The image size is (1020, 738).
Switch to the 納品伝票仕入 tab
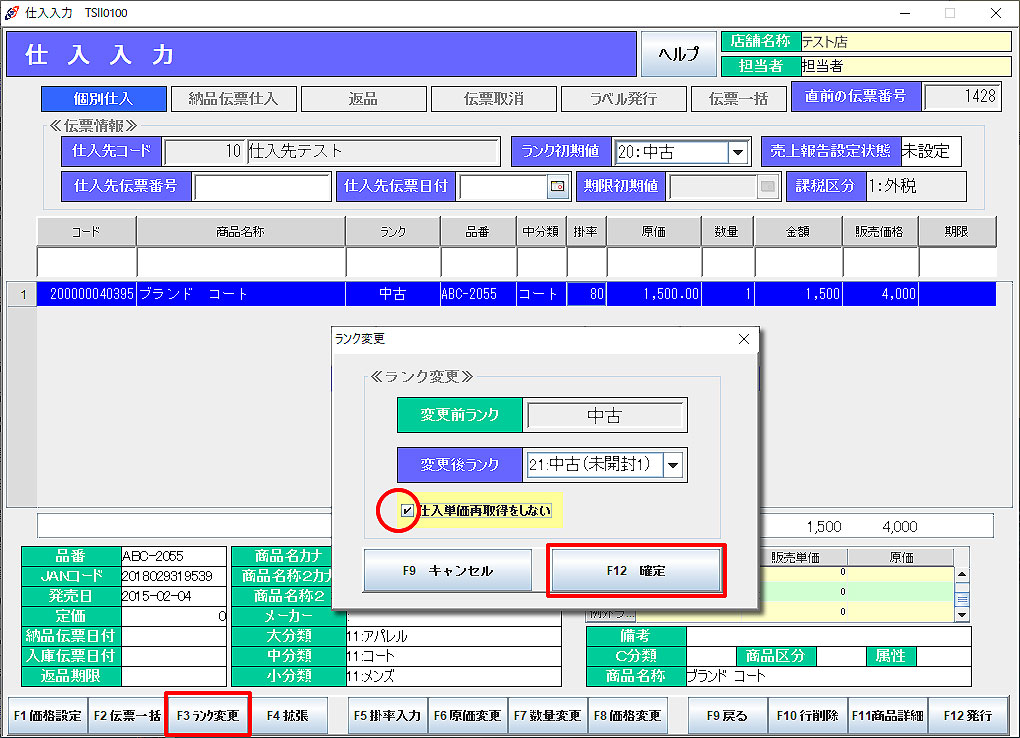tap(232, 99)
